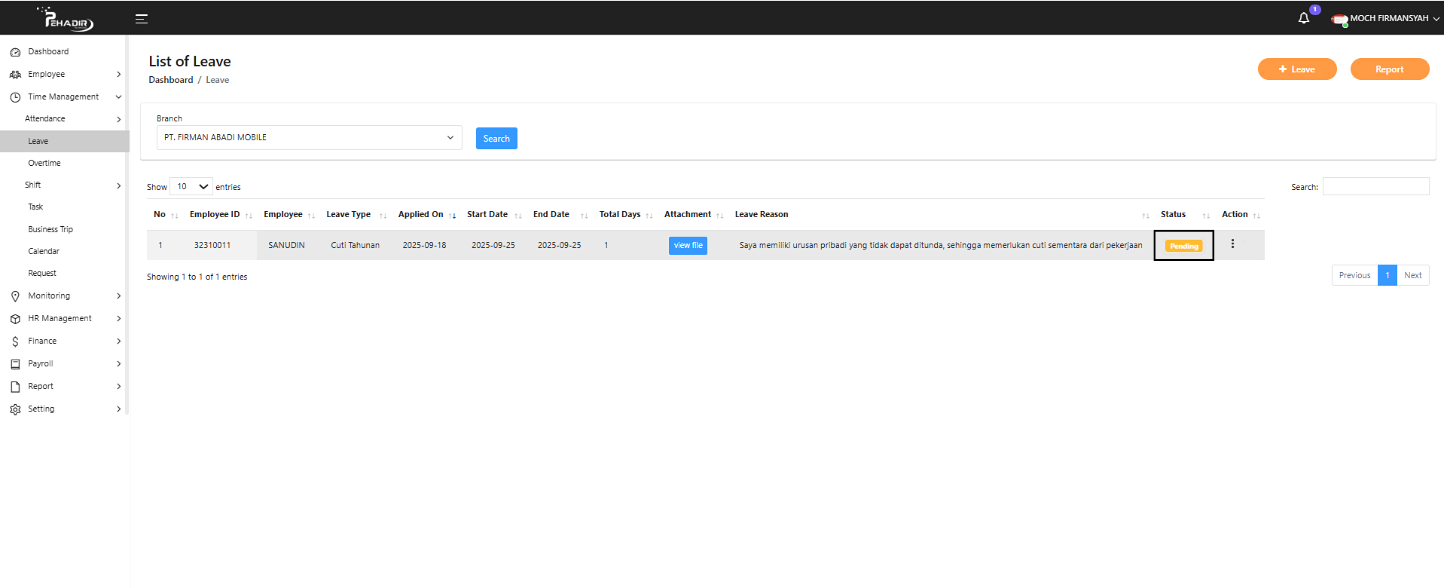Click the Dashboard breadcrumb link
The width and height of the screenshot is (1444, 588).
pos(171,80)
